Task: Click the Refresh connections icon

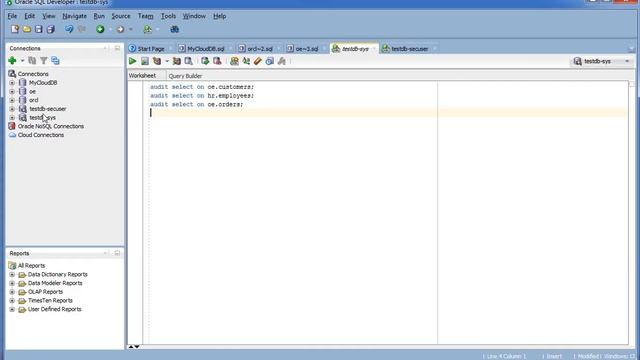Action: [32, 60]
